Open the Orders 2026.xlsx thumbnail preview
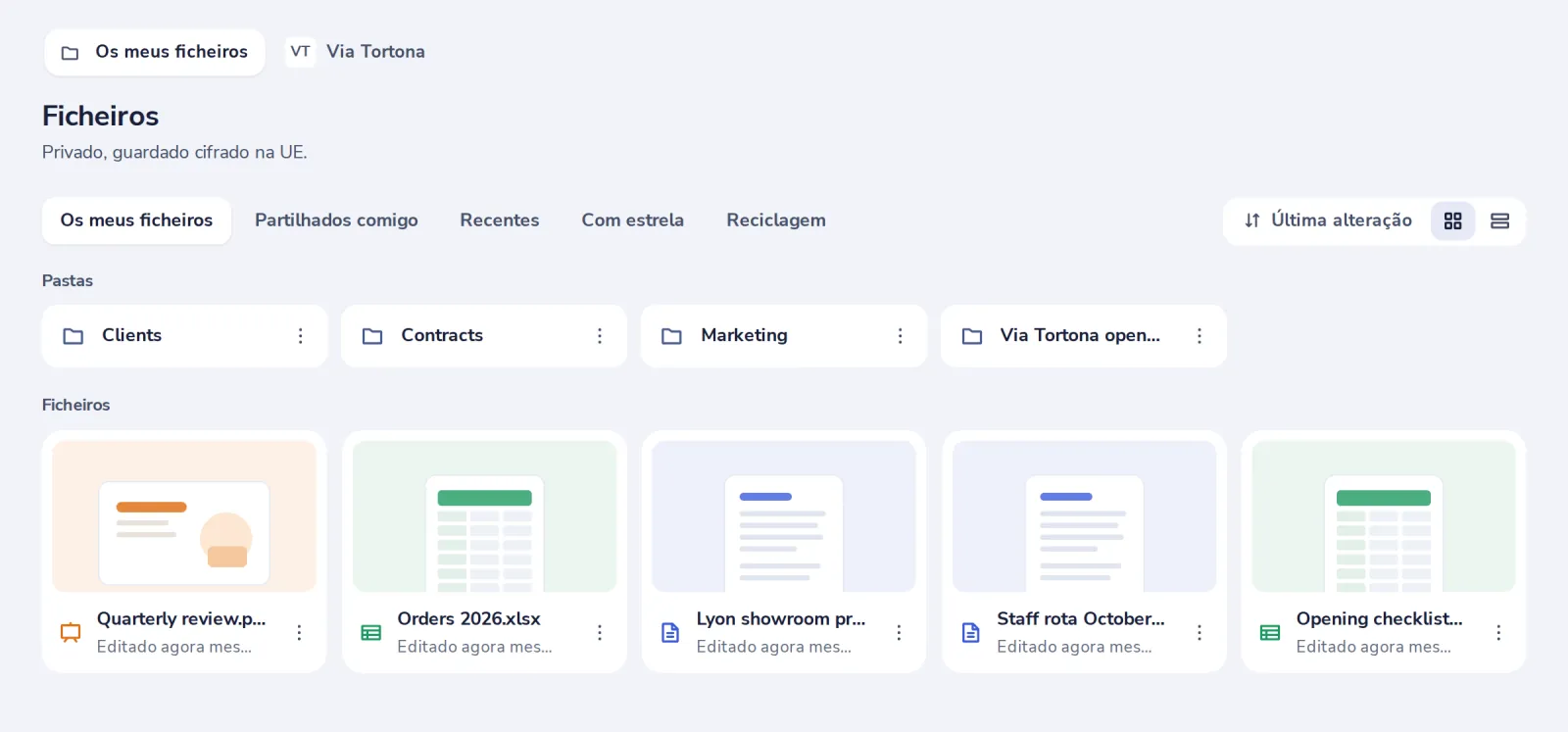The width and height of the screenshot is (1568, 732). 484,516
